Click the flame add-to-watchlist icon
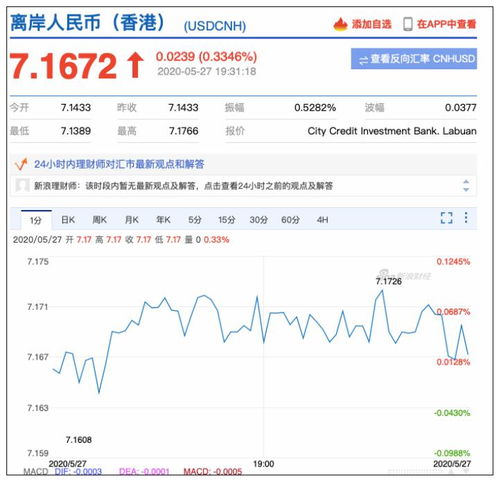Image resolution: width=499 pixels, height=481 pixels. [x=340, y=24]
